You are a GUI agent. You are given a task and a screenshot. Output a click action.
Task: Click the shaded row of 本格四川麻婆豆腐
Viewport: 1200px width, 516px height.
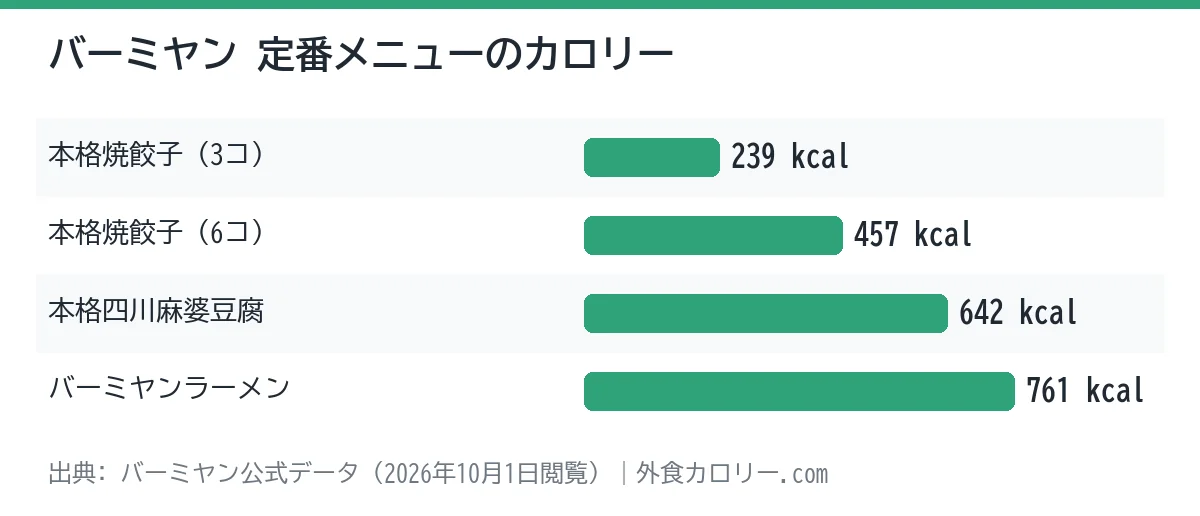(x=600, y=313)
